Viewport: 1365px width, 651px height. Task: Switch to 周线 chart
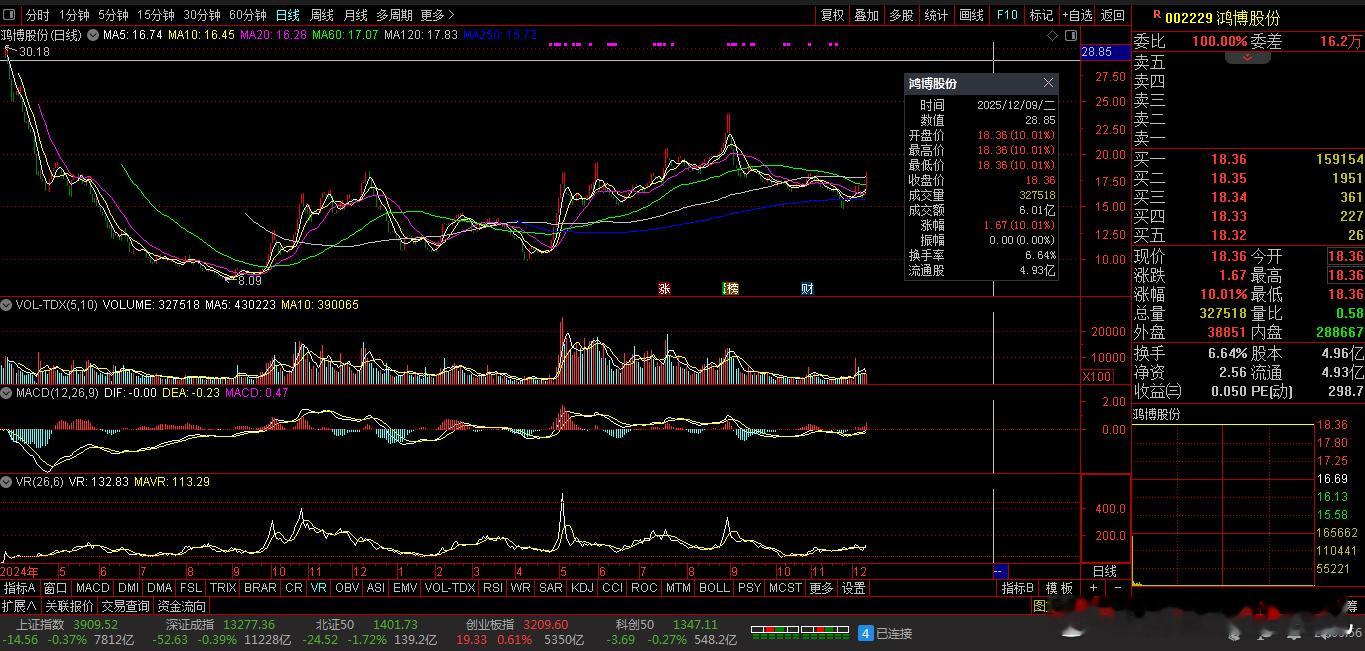[322, 15]
